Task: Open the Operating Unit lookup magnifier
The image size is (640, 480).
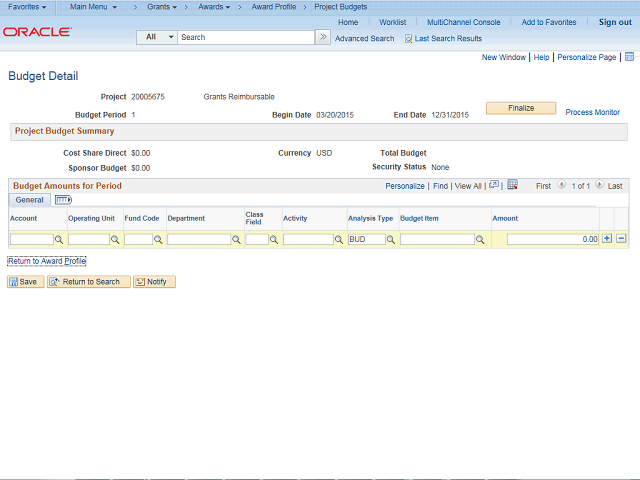Action: (x=115, y=240)
